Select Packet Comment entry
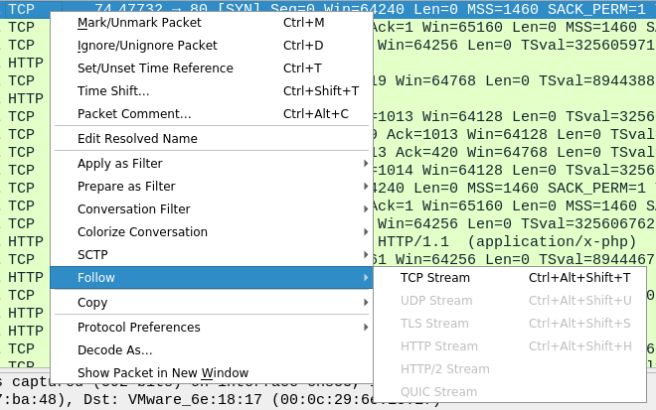Viewport: 656px width, 410px height. coord(134,114)
